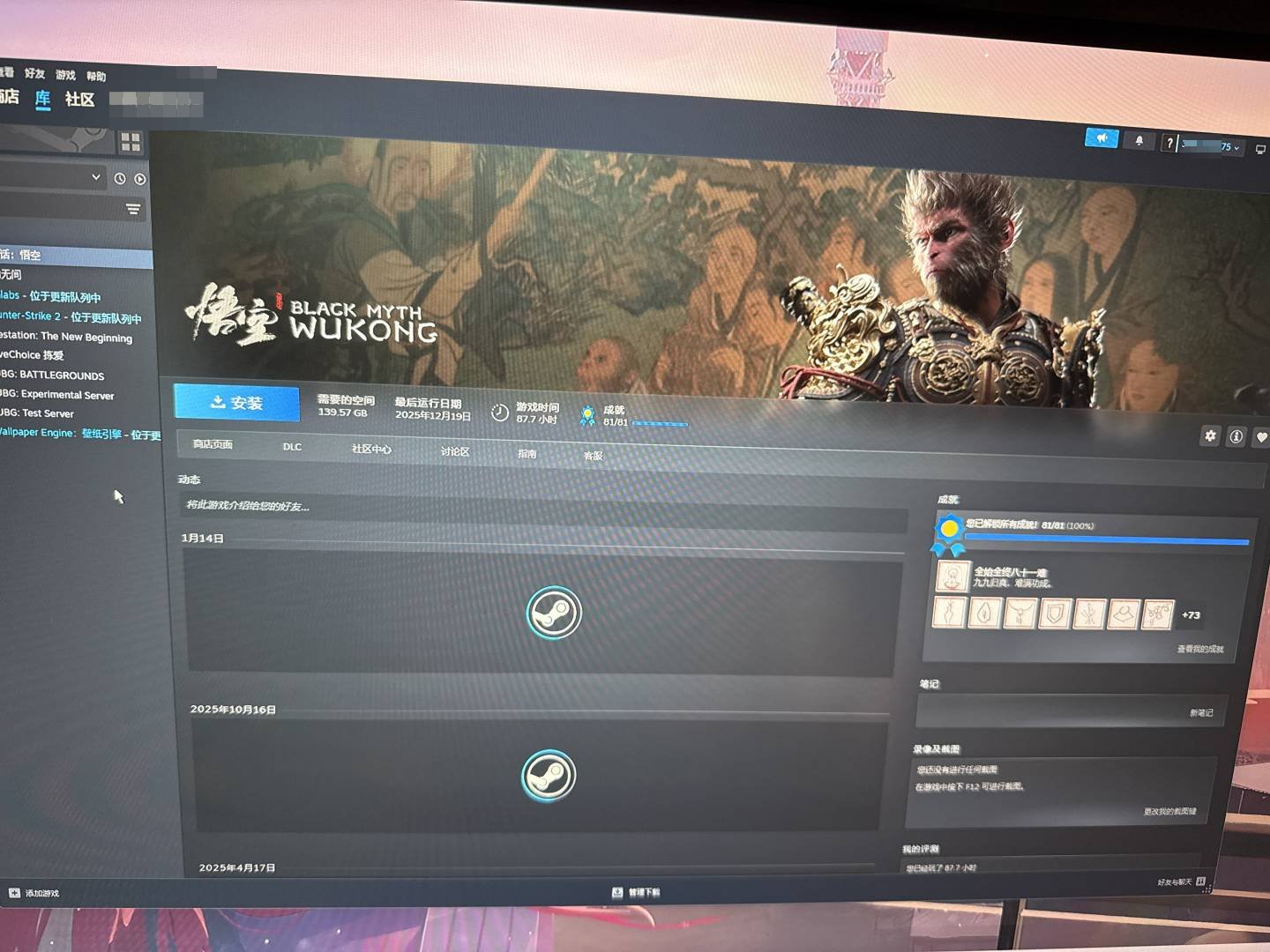Open the notifications bell icon
The image size is (1270, 952).
1139,141
